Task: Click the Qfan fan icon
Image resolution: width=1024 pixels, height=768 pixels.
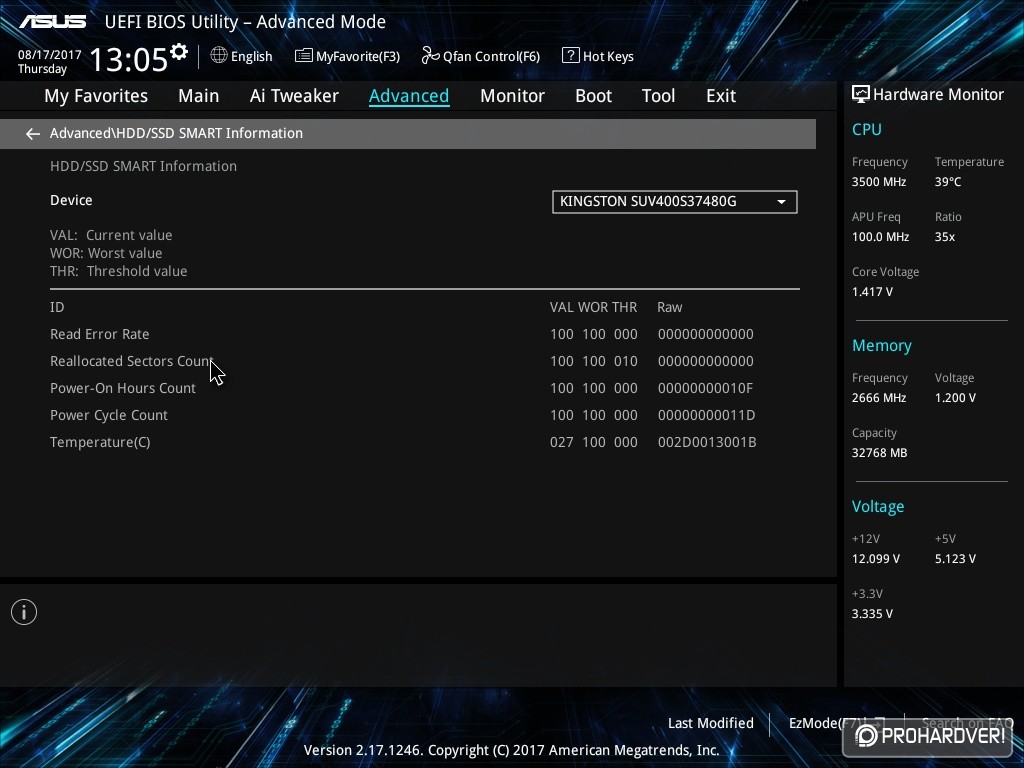Action: click(430, 56)
